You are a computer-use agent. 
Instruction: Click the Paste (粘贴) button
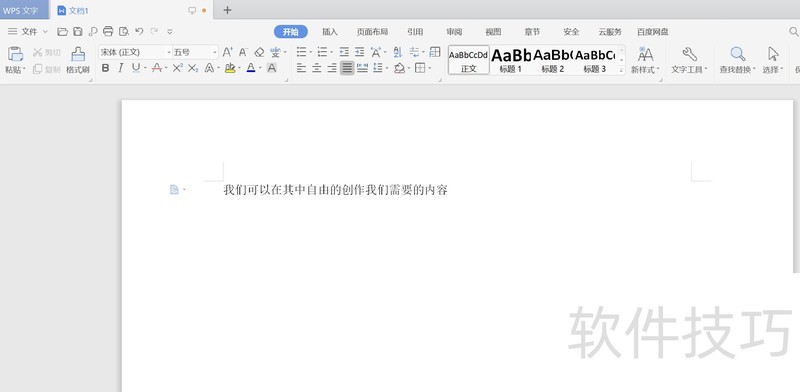[15, 60]
